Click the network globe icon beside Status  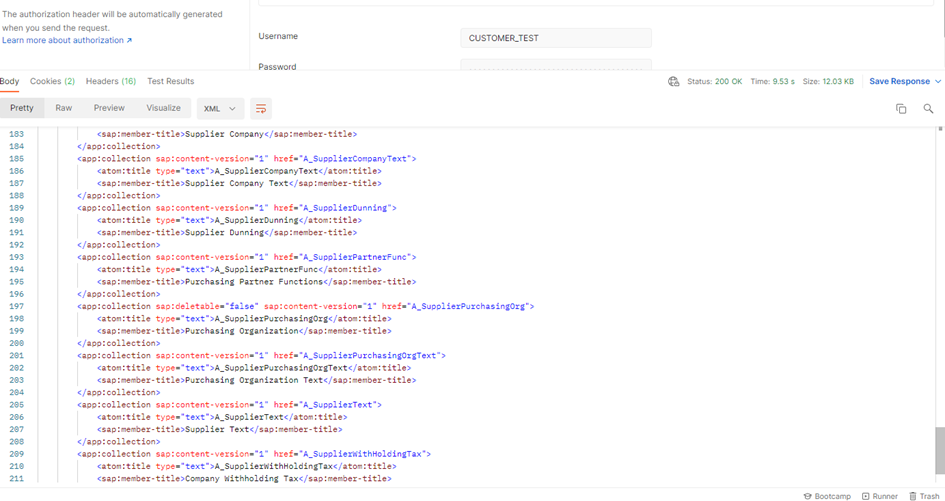pyautogui.click(x=673, y=82)
